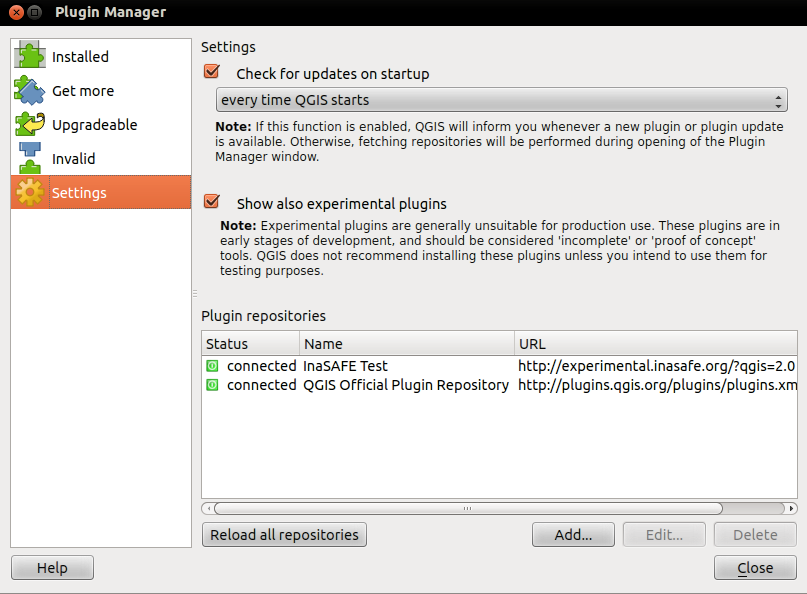
Task: Click the experimental.inasafe.org URL cell
Action: click(657, 366)
